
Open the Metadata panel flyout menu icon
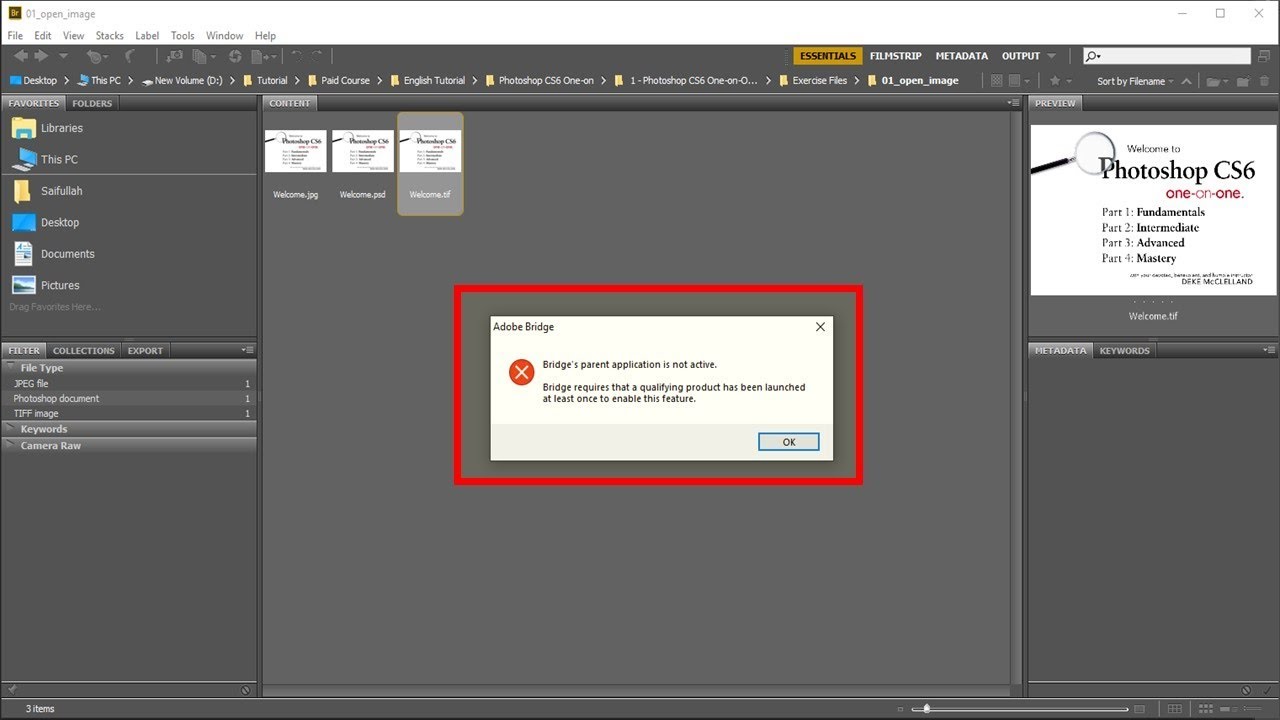click(x=1269, y=350)
